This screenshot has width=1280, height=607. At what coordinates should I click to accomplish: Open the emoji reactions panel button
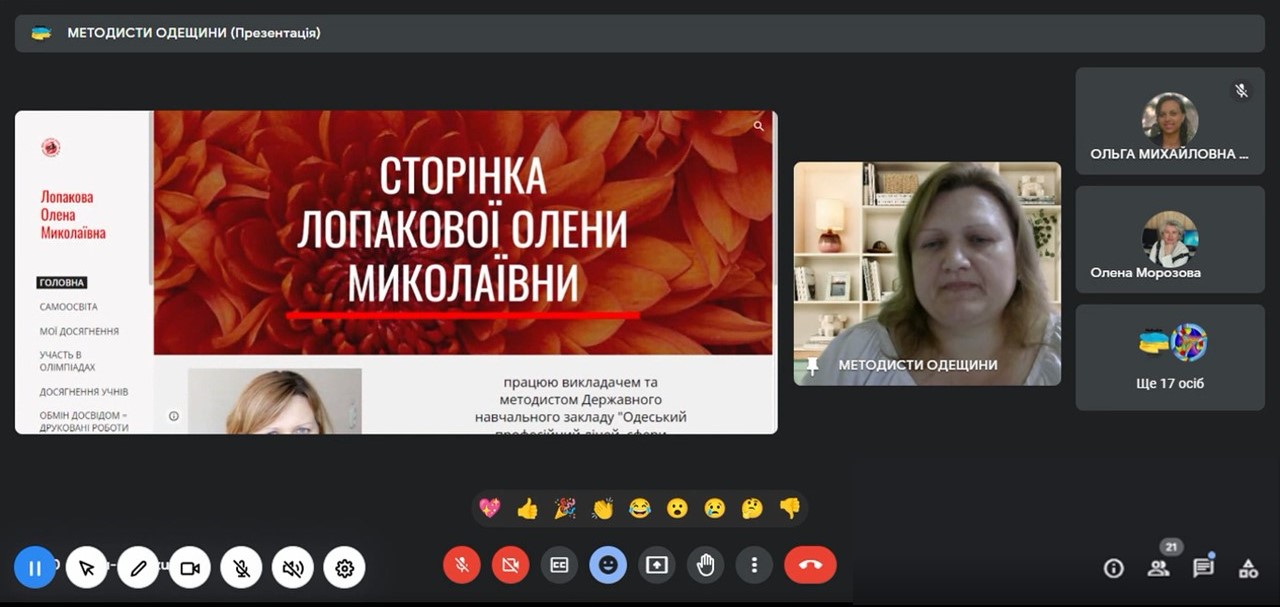(607, 565)
